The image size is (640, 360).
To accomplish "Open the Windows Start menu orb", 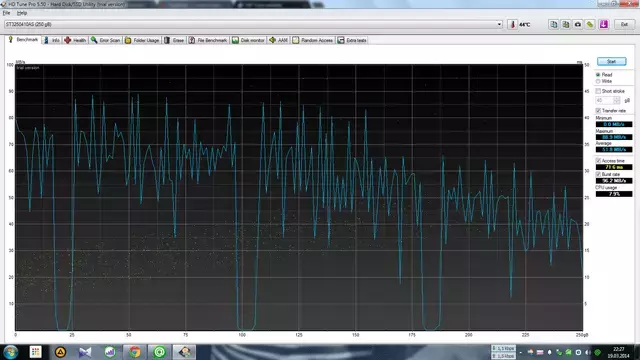I will (x=11, y=352).
